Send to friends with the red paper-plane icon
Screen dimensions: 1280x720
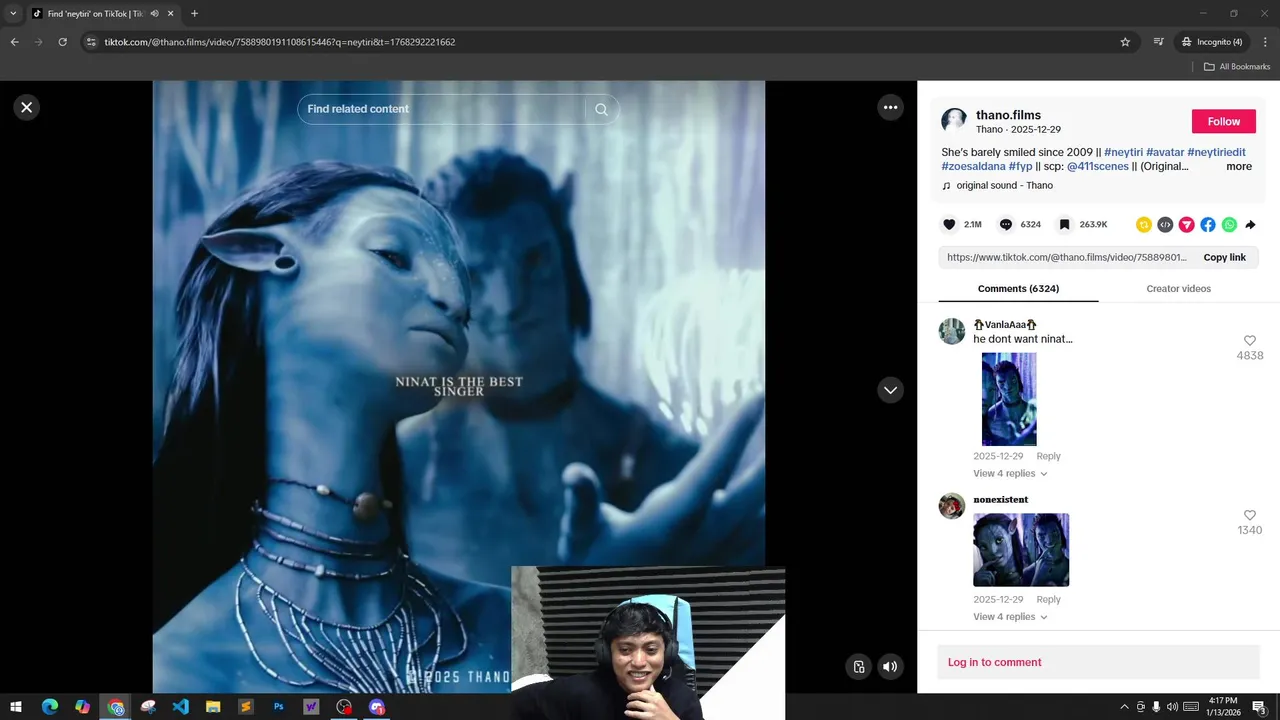(x=1186, y=225)
